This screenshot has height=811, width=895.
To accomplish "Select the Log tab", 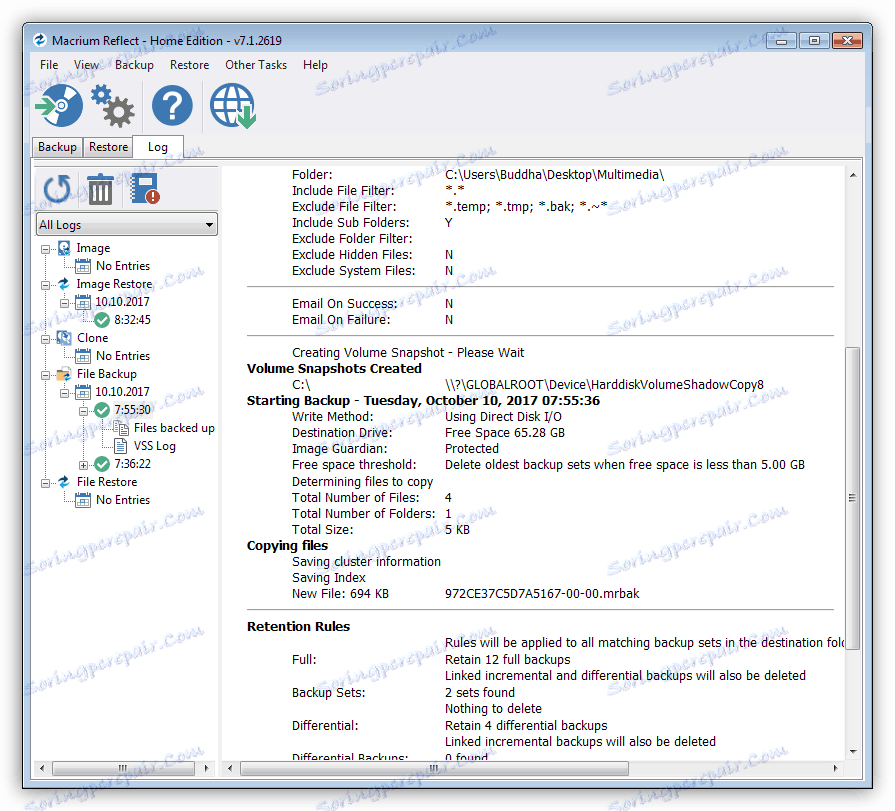I will (158, 147).
